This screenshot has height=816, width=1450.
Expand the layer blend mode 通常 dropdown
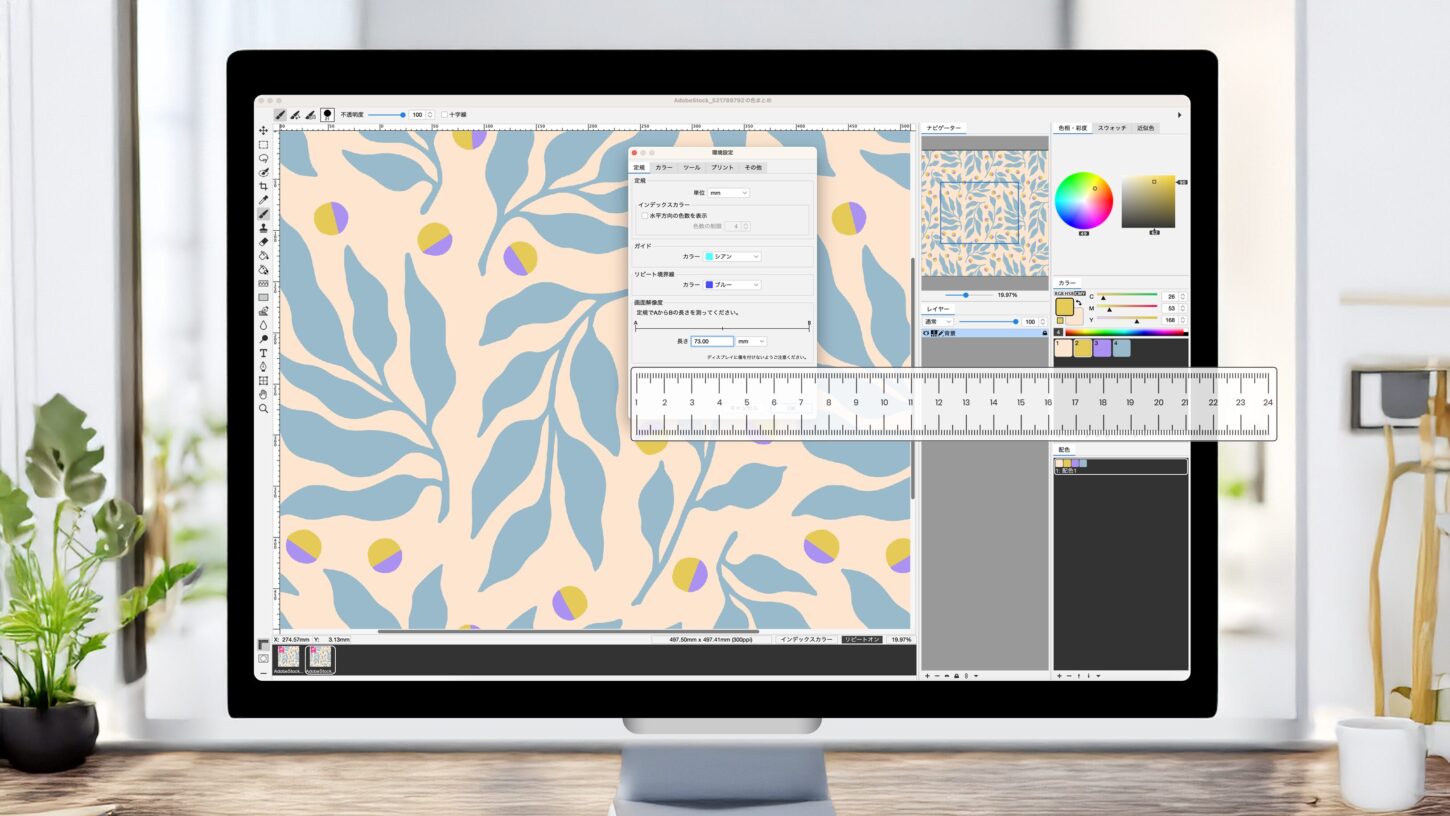coord(938,321)
